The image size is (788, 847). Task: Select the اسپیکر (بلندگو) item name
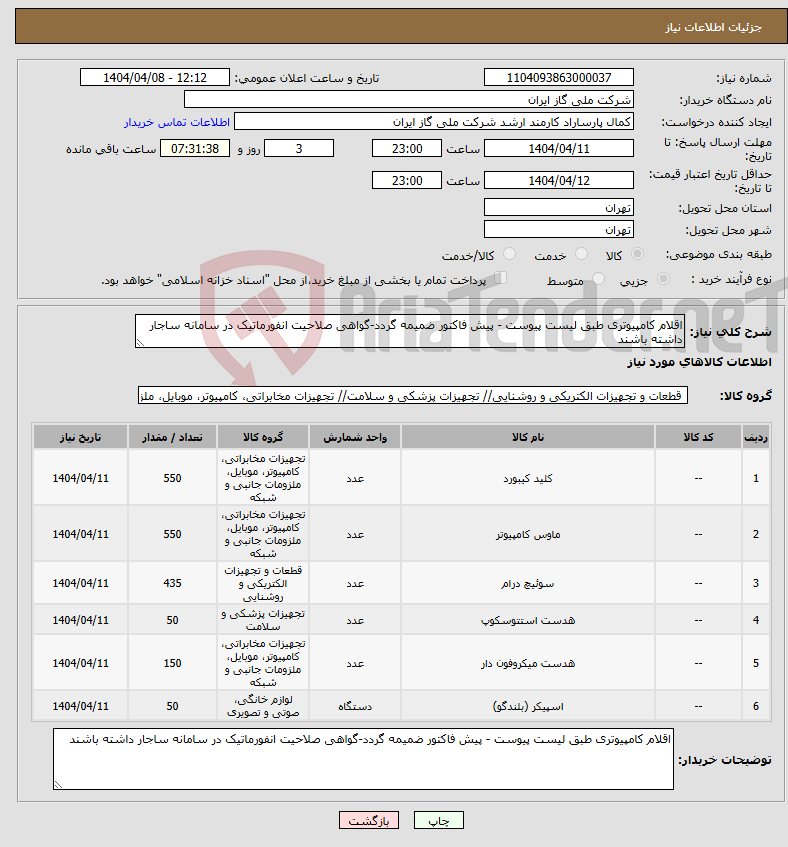click(x=528, y=706)
